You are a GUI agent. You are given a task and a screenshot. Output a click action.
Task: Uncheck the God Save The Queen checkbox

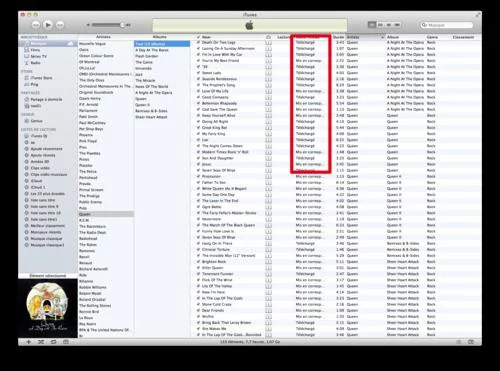[x=198, y=109]
